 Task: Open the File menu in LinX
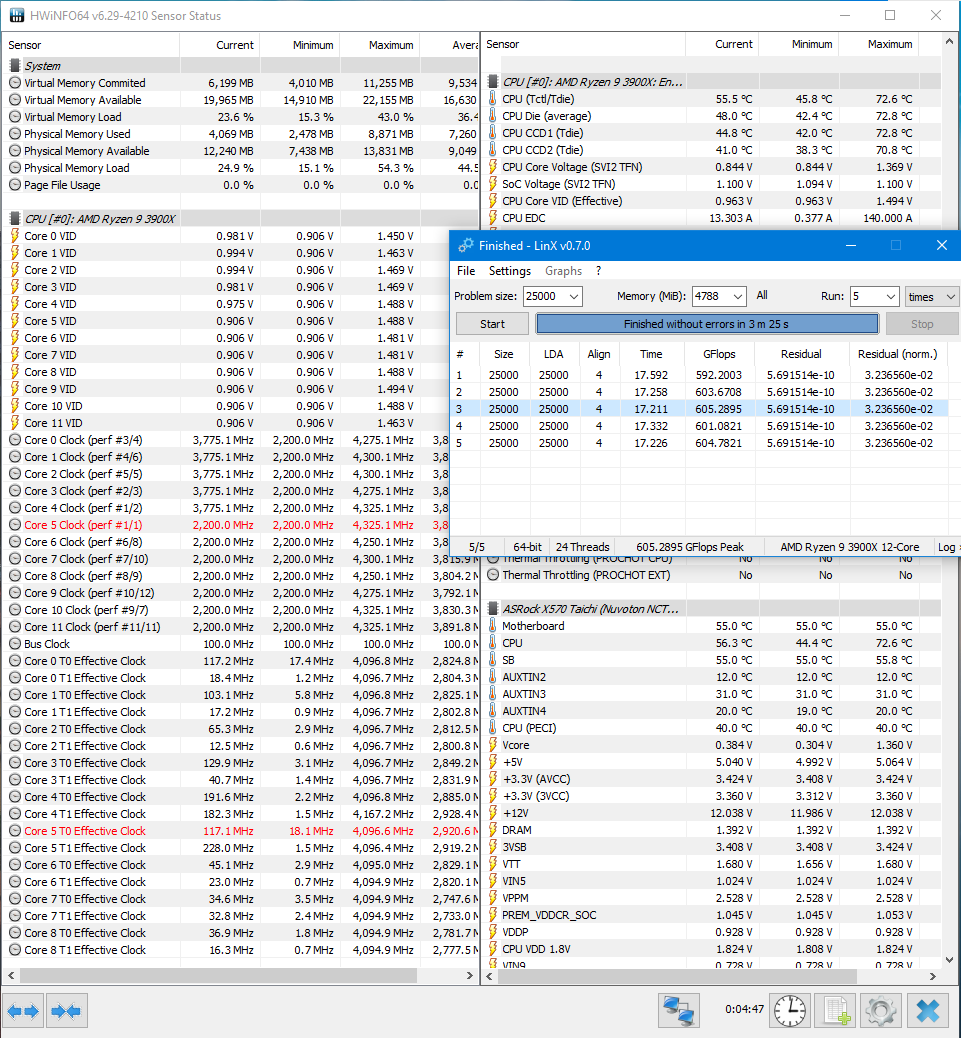466,271
